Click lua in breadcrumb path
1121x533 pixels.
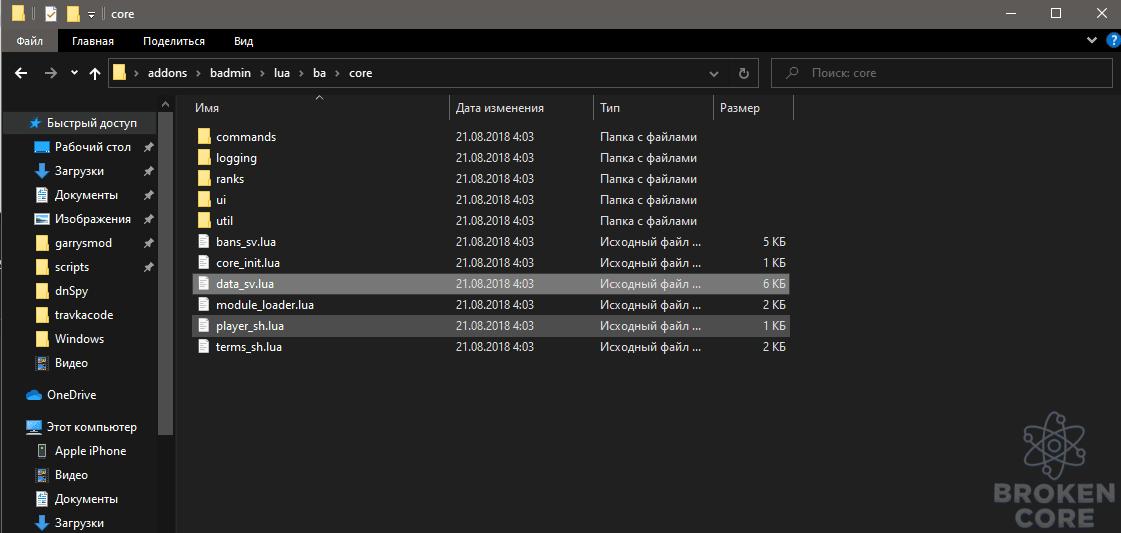click(282, 73)
